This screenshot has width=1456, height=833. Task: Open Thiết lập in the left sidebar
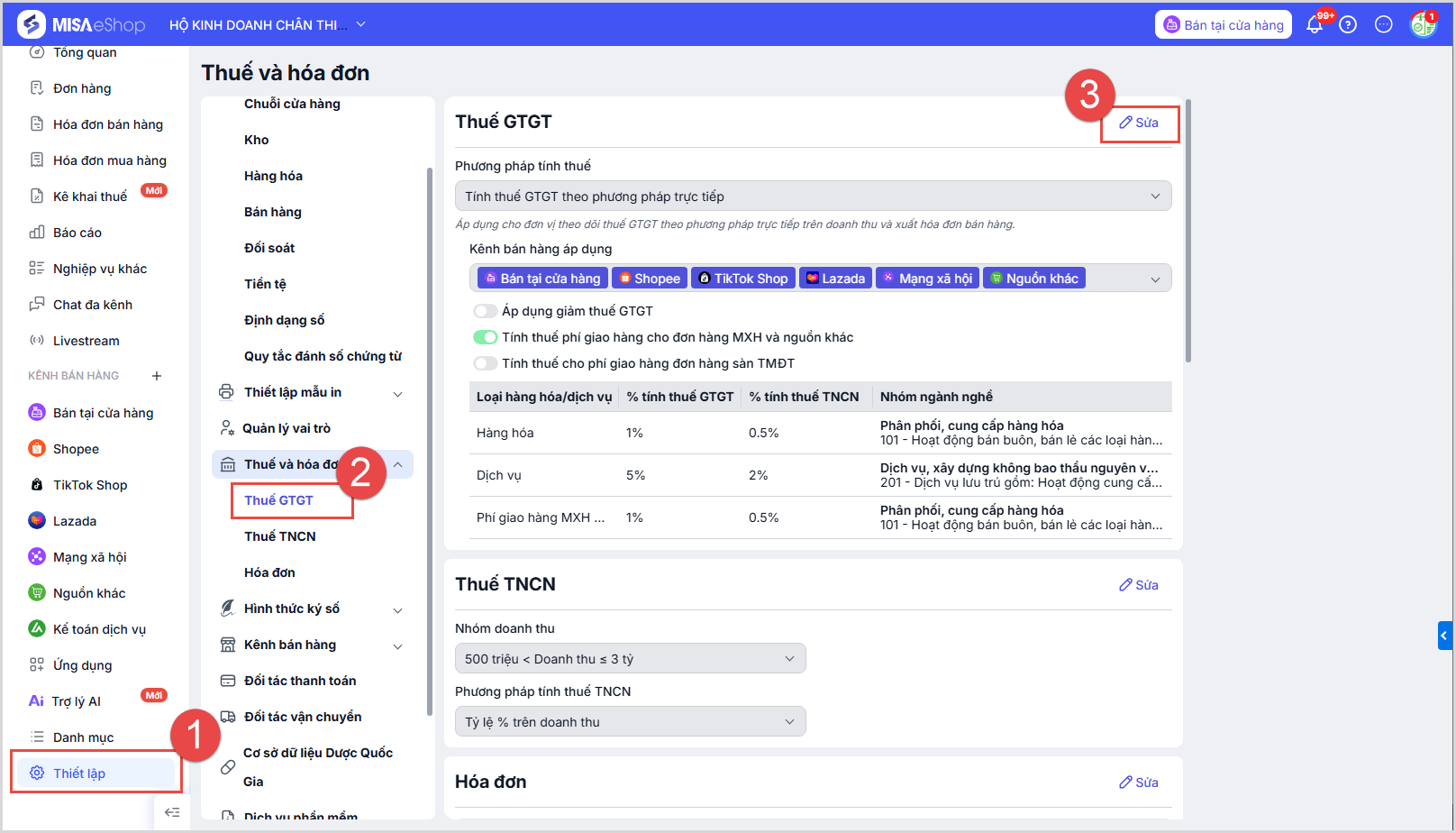[x=79, y=773]
